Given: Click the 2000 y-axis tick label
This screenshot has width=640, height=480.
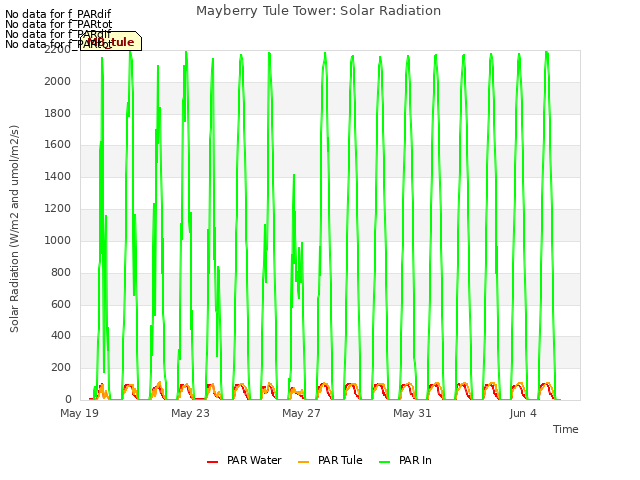Looking at the screenshot, I should click(58, 81).
